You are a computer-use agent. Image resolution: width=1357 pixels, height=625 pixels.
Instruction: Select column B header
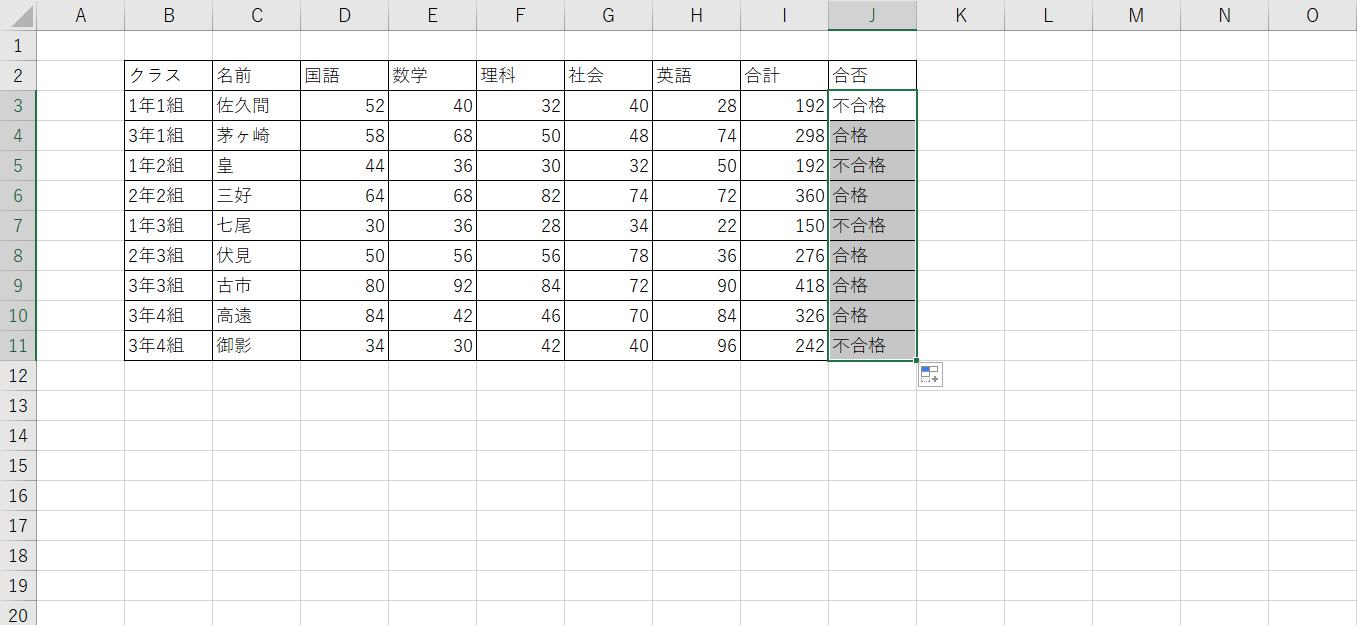[x=168, y=15]
